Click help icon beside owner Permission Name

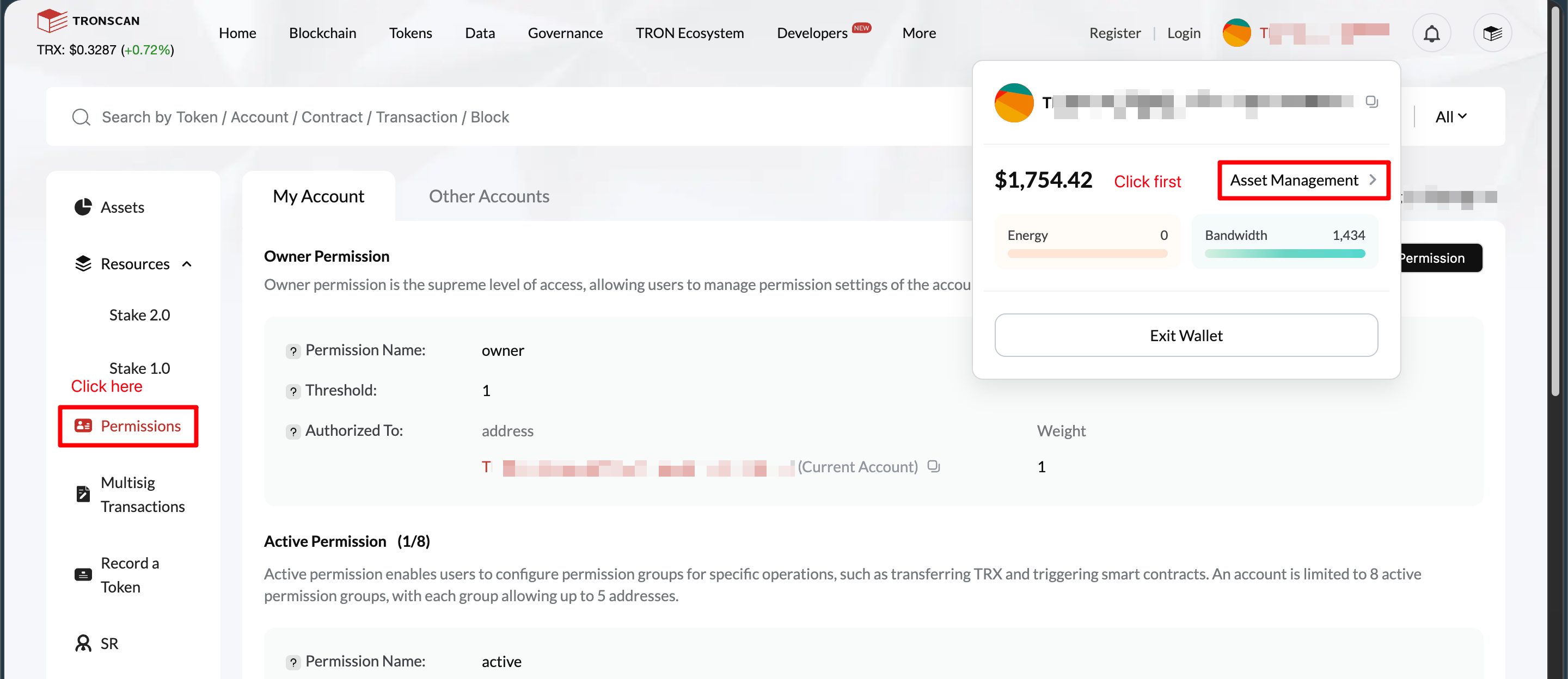(293, 351)
